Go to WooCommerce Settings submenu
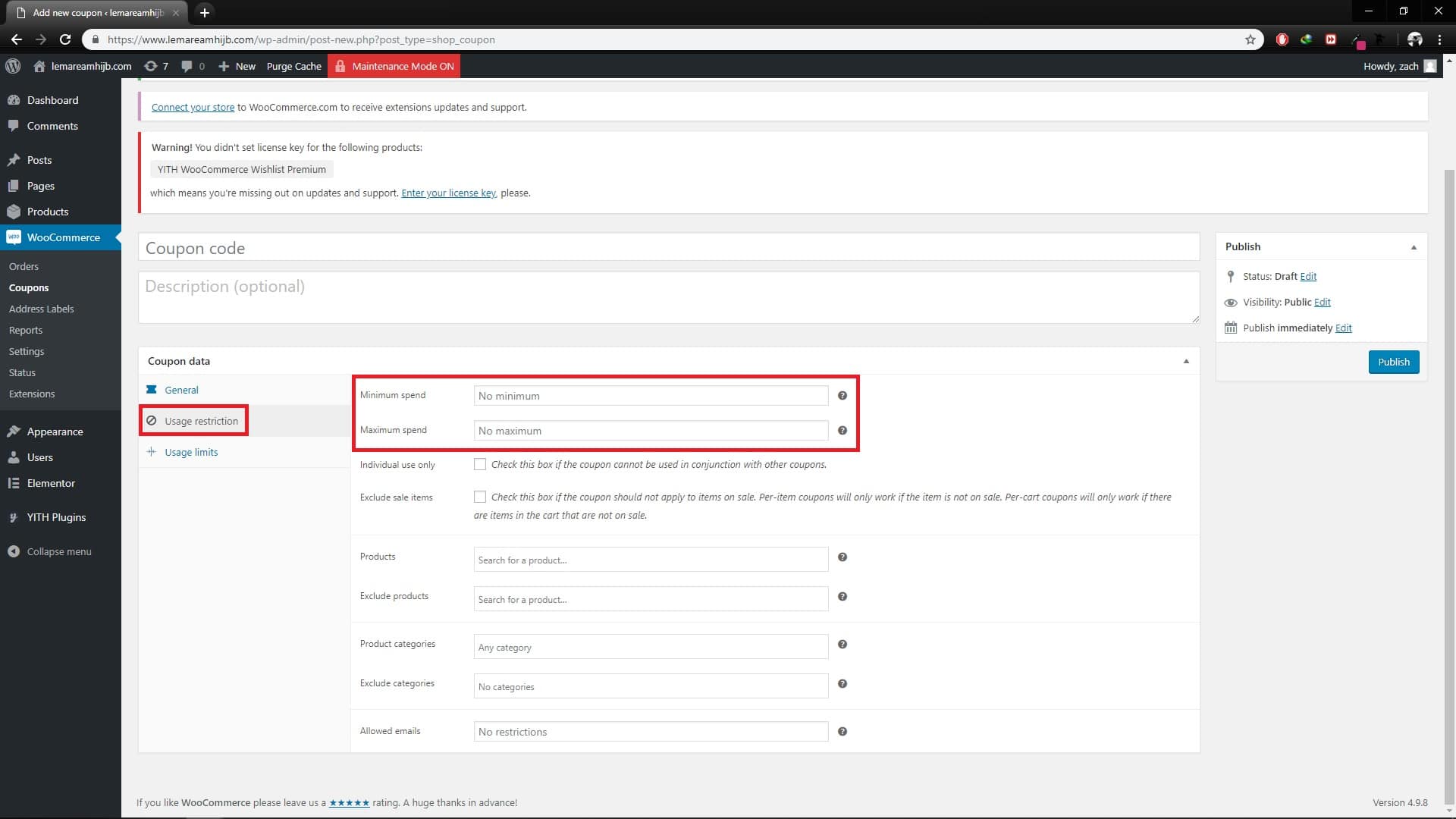Image resolution: width=1456 pixels, height=819 pixels. pos(27,351)
